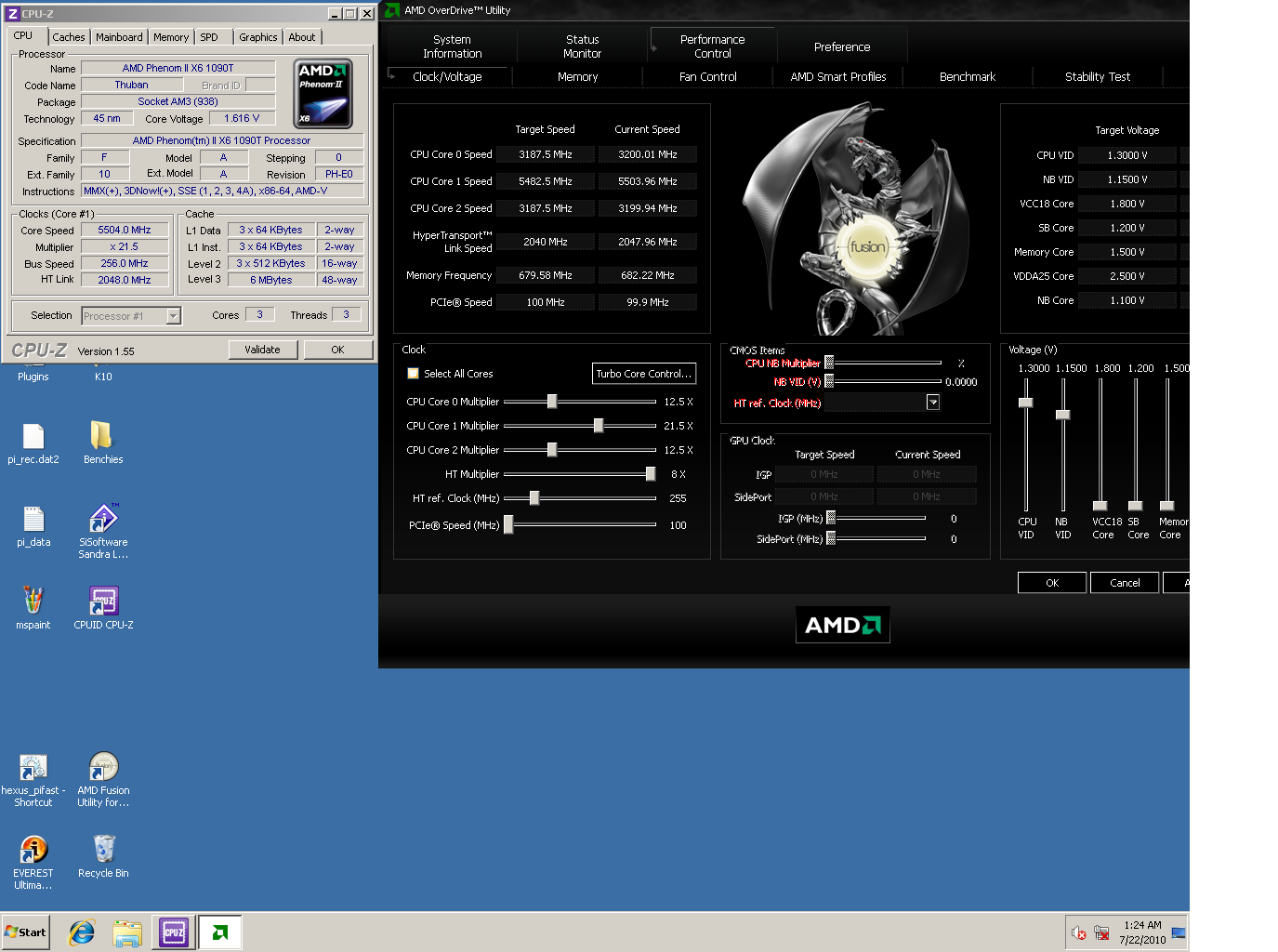The height and width of the screenshot is (952, 1278).
Task: Open the Benchmark tab
Action: click(x=968, y=77)
